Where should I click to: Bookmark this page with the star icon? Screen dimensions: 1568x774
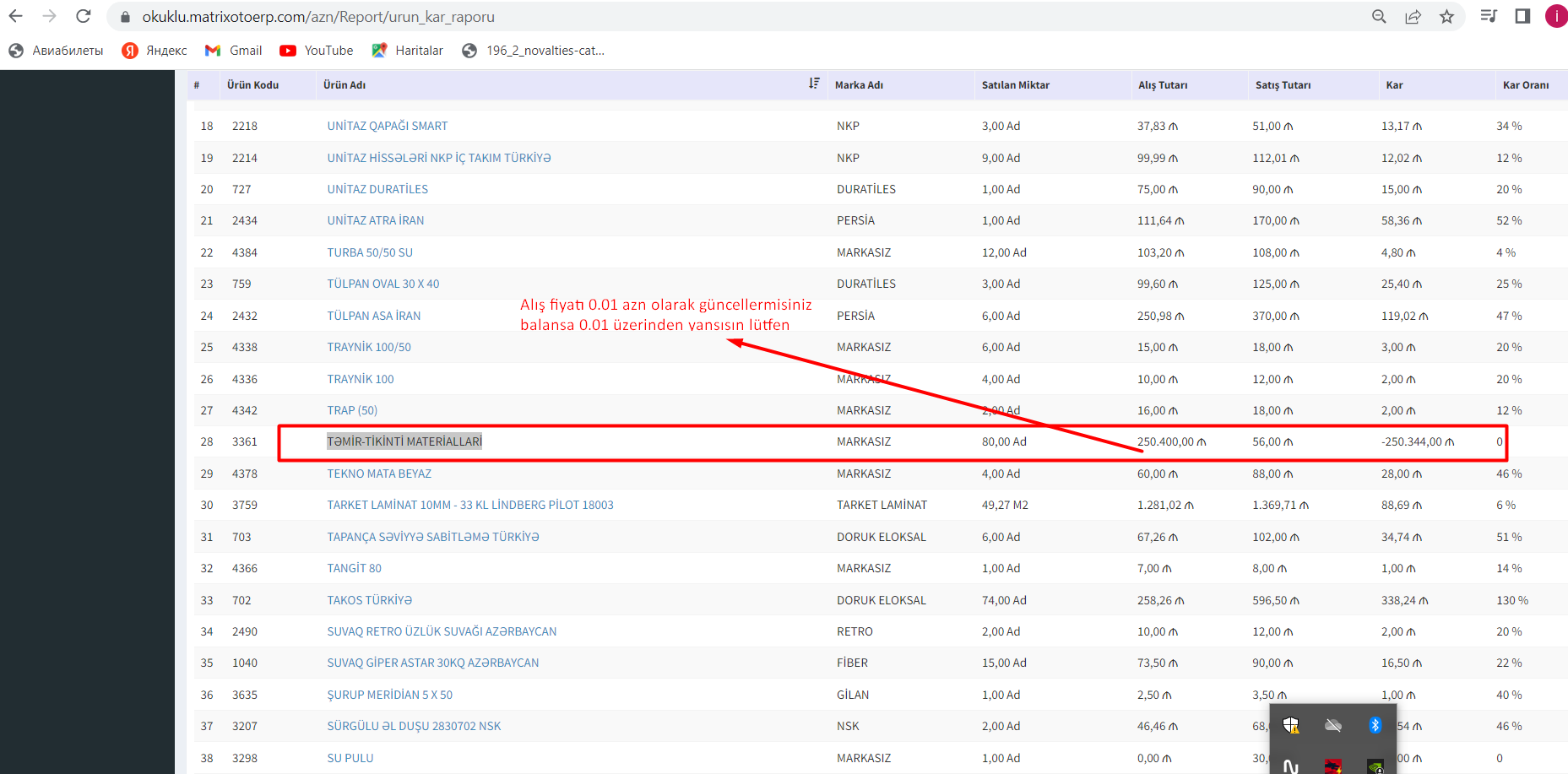tap(1446, 16)
